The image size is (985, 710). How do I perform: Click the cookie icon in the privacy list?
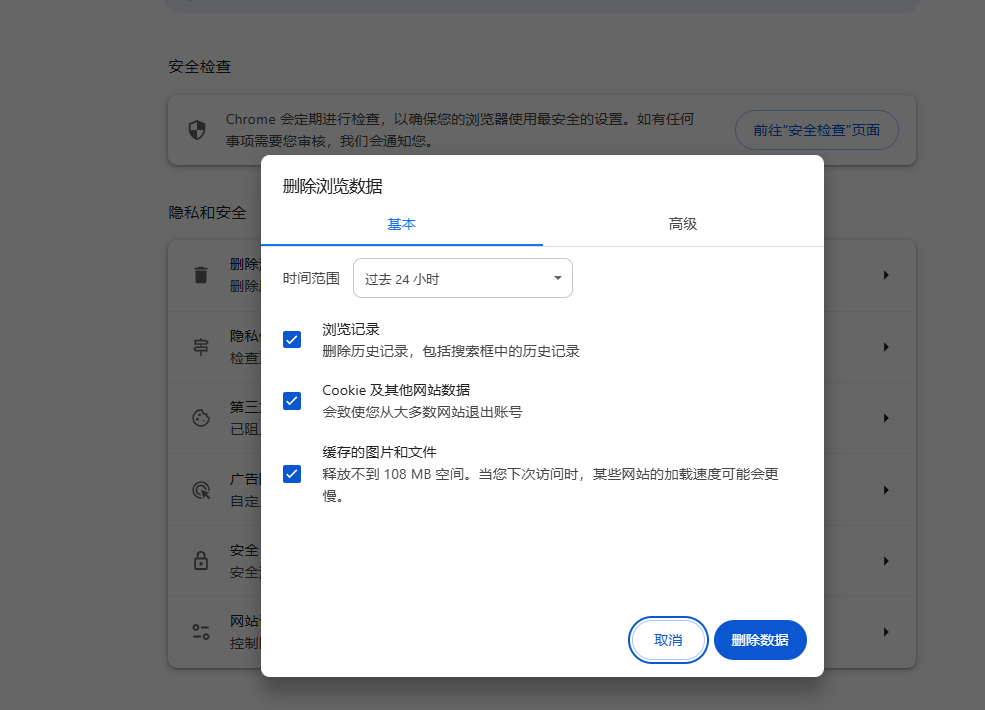(201, 418)
